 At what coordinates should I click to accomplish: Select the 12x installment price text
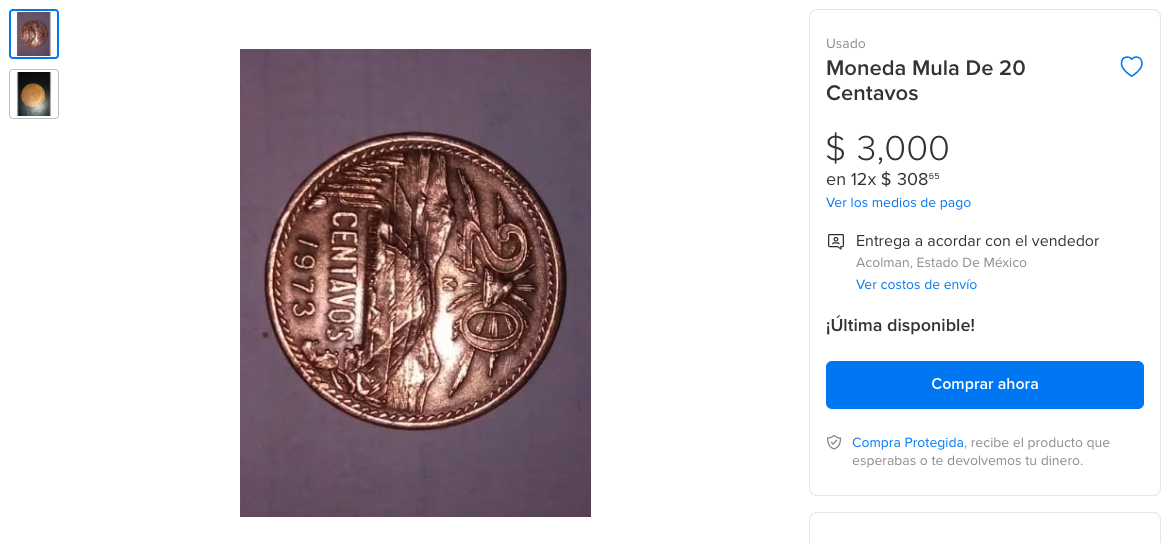(x=882, y=180)
